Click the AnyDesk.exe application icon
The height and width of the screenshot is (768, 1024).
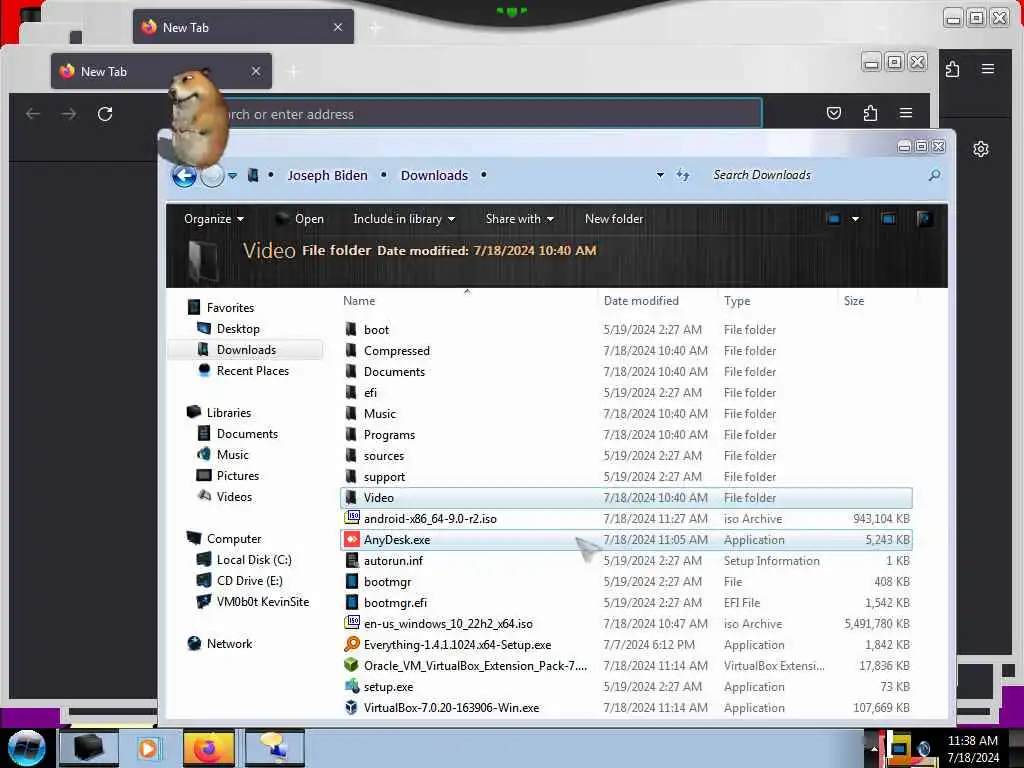(352, 539)
